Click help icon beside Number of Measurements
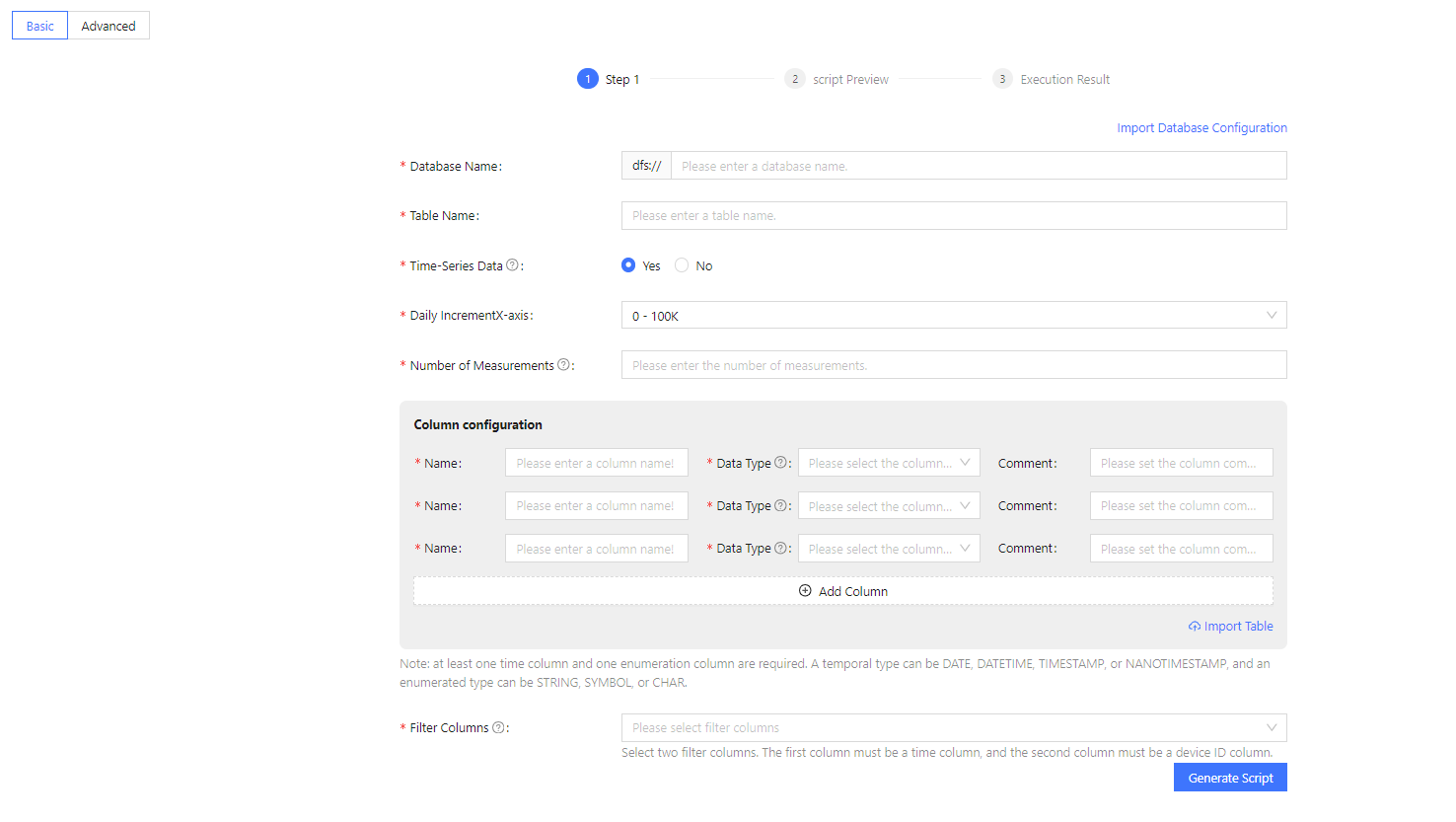 563,365
